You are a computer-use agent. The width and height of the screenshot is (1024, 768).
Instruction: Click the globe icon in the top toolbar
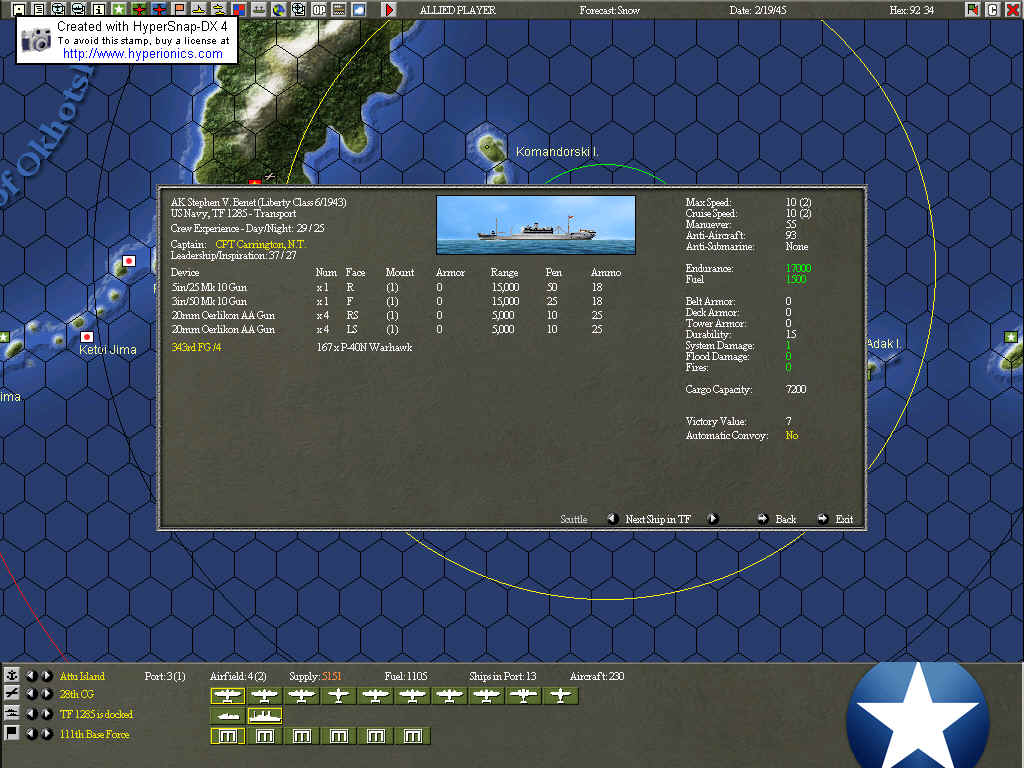277,9
